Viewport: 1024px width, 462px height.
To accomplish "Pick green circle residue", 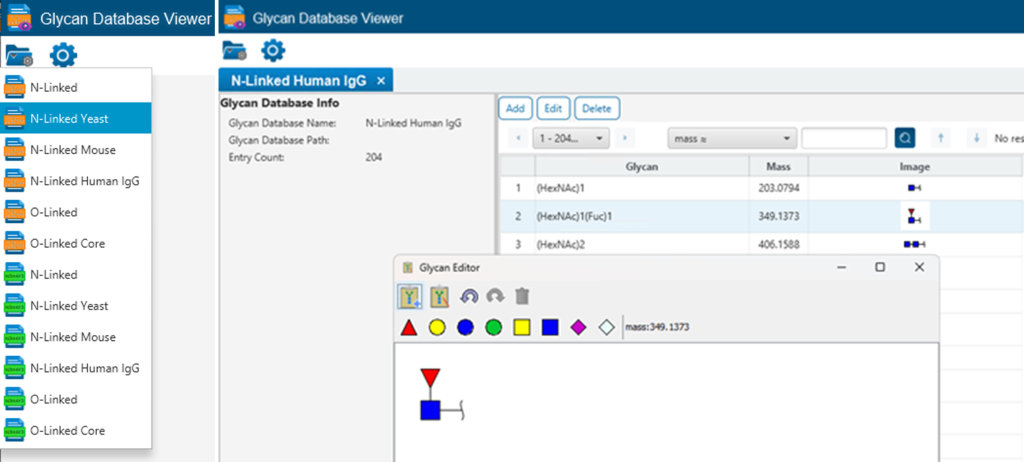I will click(x=494, y=327).
